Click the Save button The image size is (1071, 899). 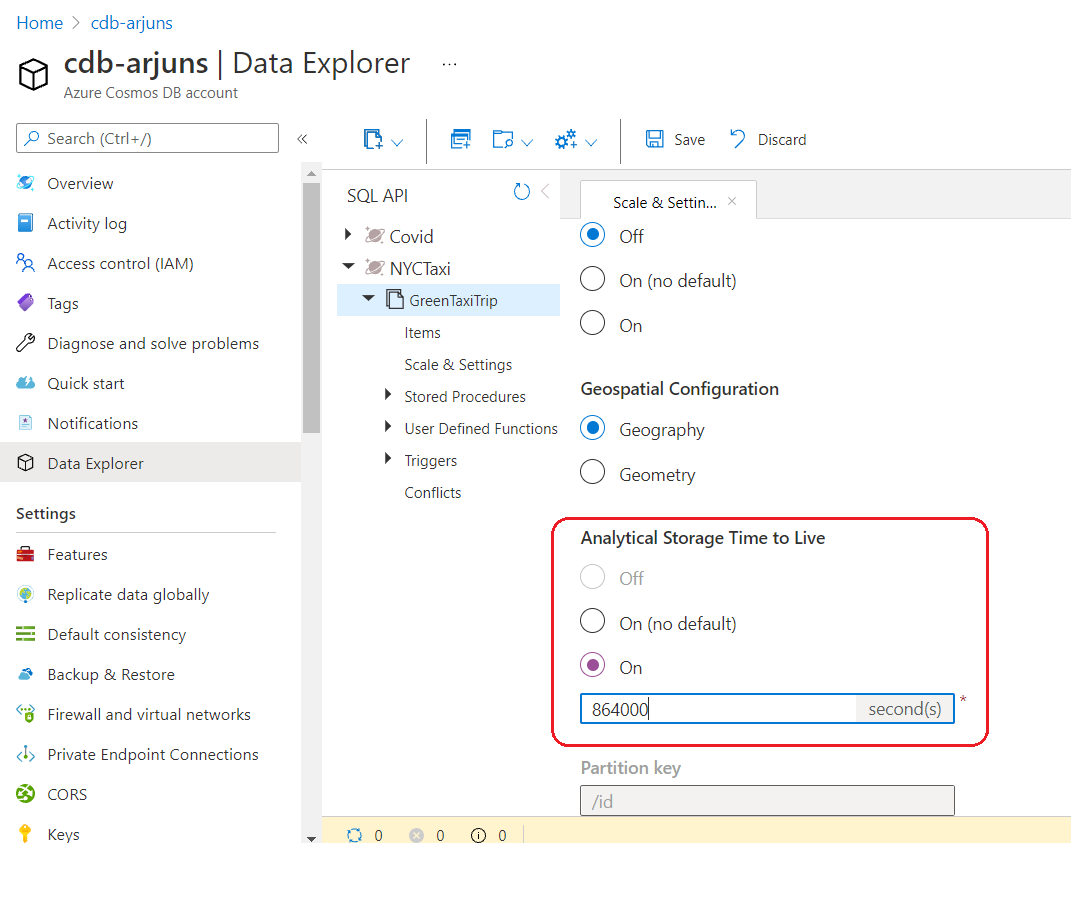coord(675,140)
